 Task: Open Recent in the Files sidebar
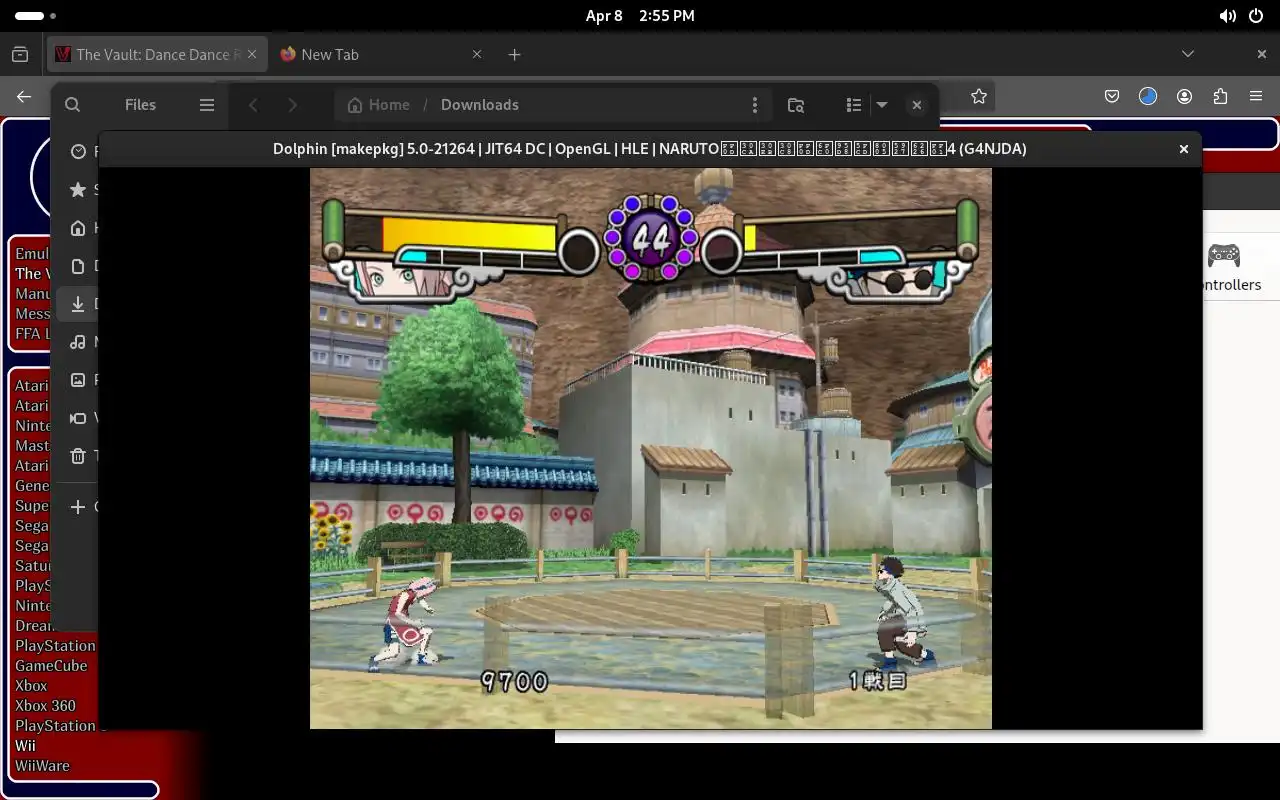tap(78, 152)
